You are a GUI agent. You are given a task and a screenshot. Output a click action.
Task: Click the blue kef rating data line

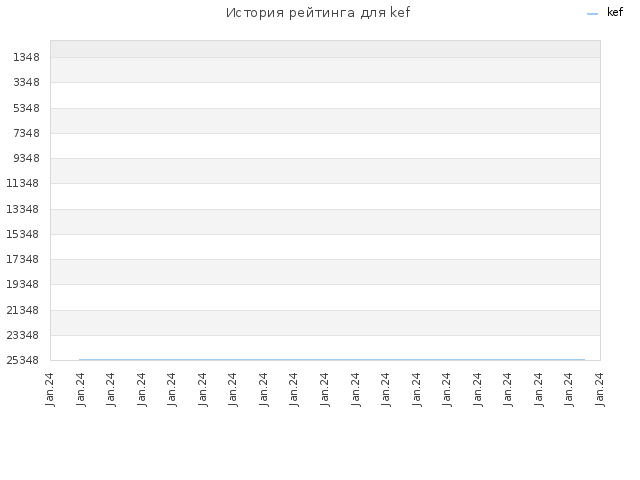coord(332,360)
